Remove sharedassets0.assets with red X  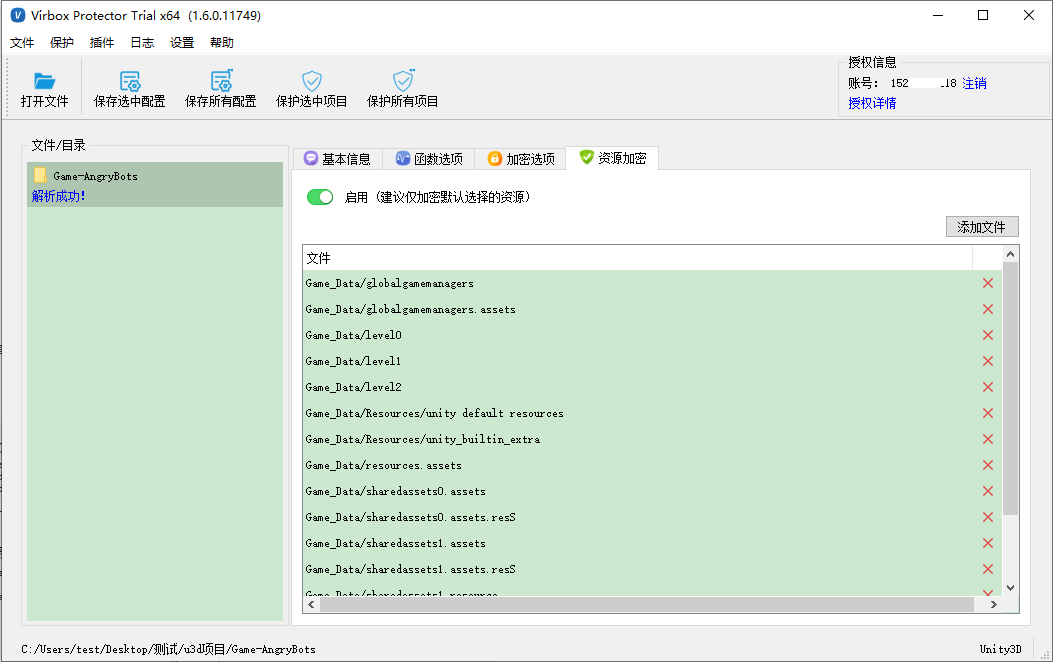coord(988,491)
